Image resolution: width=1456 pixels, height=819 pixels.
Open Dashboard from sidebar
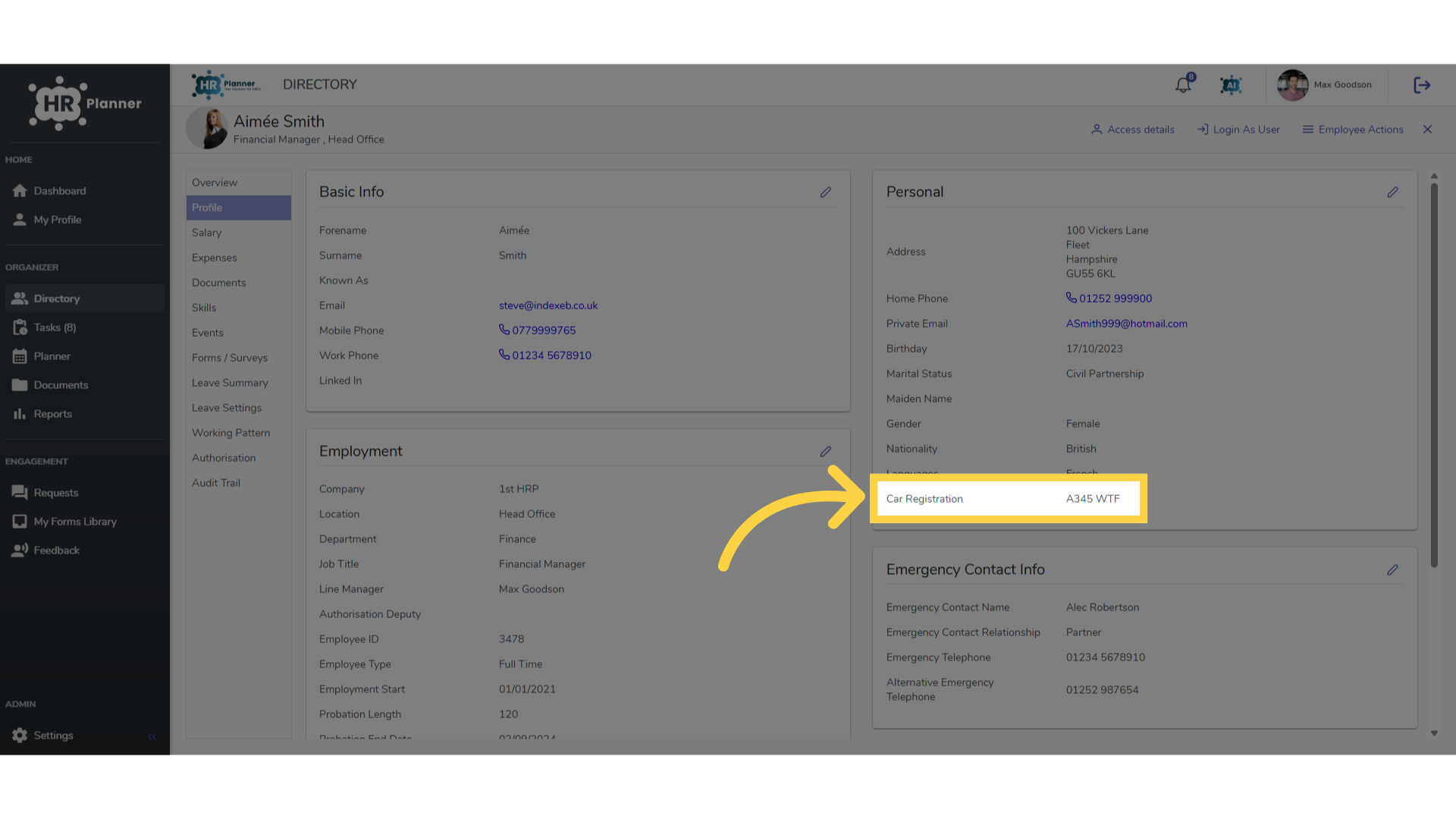[84, 191]
